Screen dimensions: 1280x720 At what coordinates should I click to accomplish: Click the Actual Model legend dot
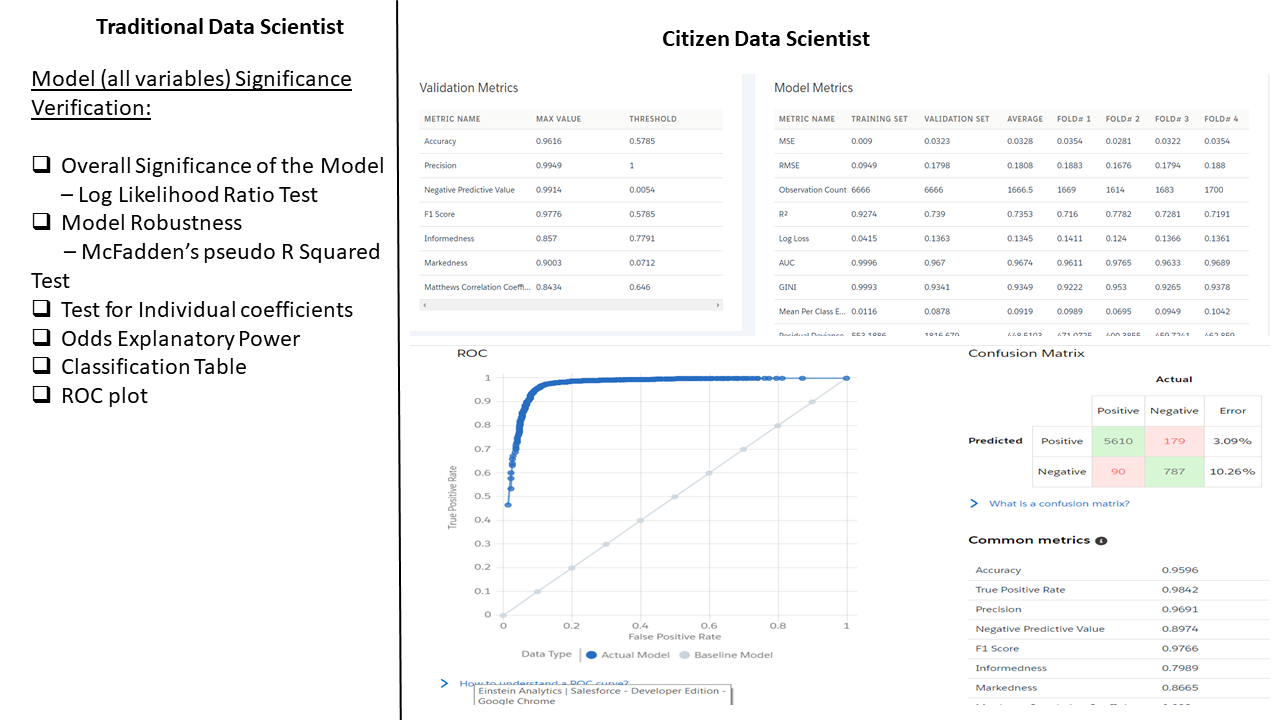(592, 655)
